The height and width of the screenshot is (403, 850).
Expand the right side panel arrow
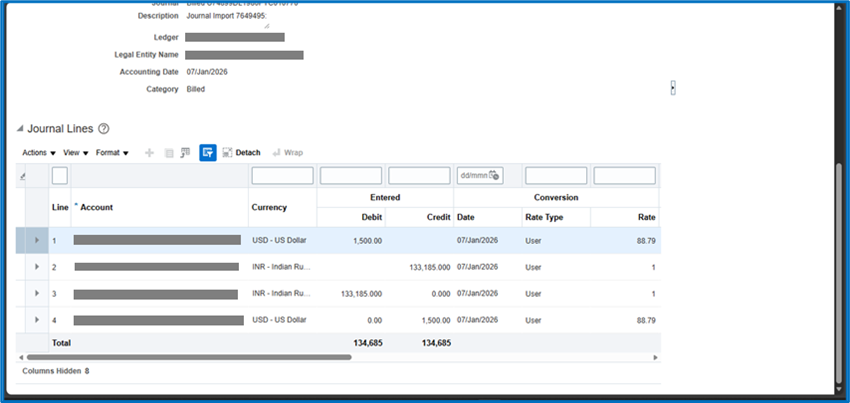[x=673, y=88]
